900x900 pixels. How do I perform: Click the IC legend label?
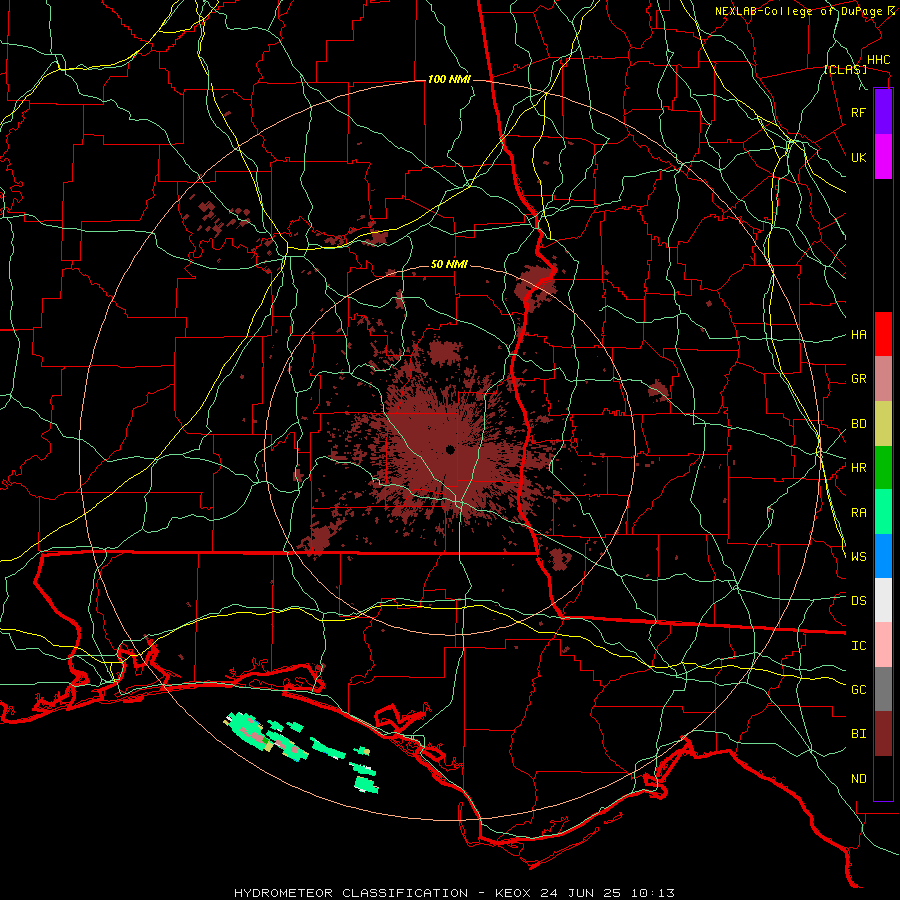(x=859, y=646)
